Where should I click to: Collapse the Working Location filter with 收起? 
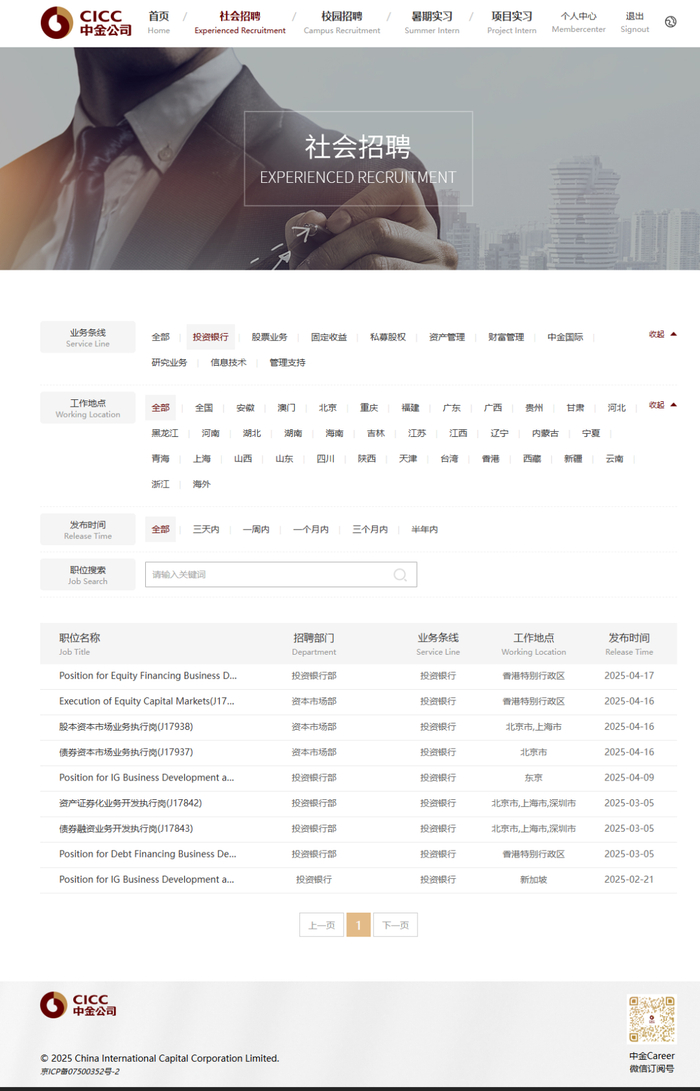(662, 405)
